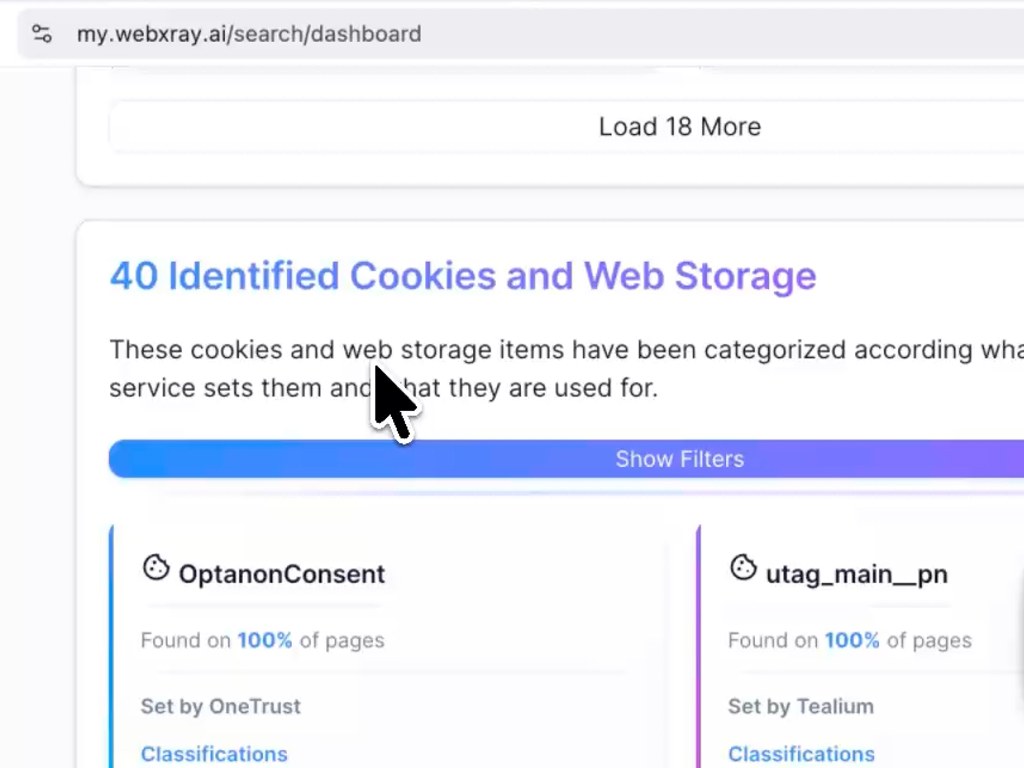Click the 100% value in OptanonConsent card
This screenshot has height=768, width=1024.
pyautogui.click(x=265, y=640)
